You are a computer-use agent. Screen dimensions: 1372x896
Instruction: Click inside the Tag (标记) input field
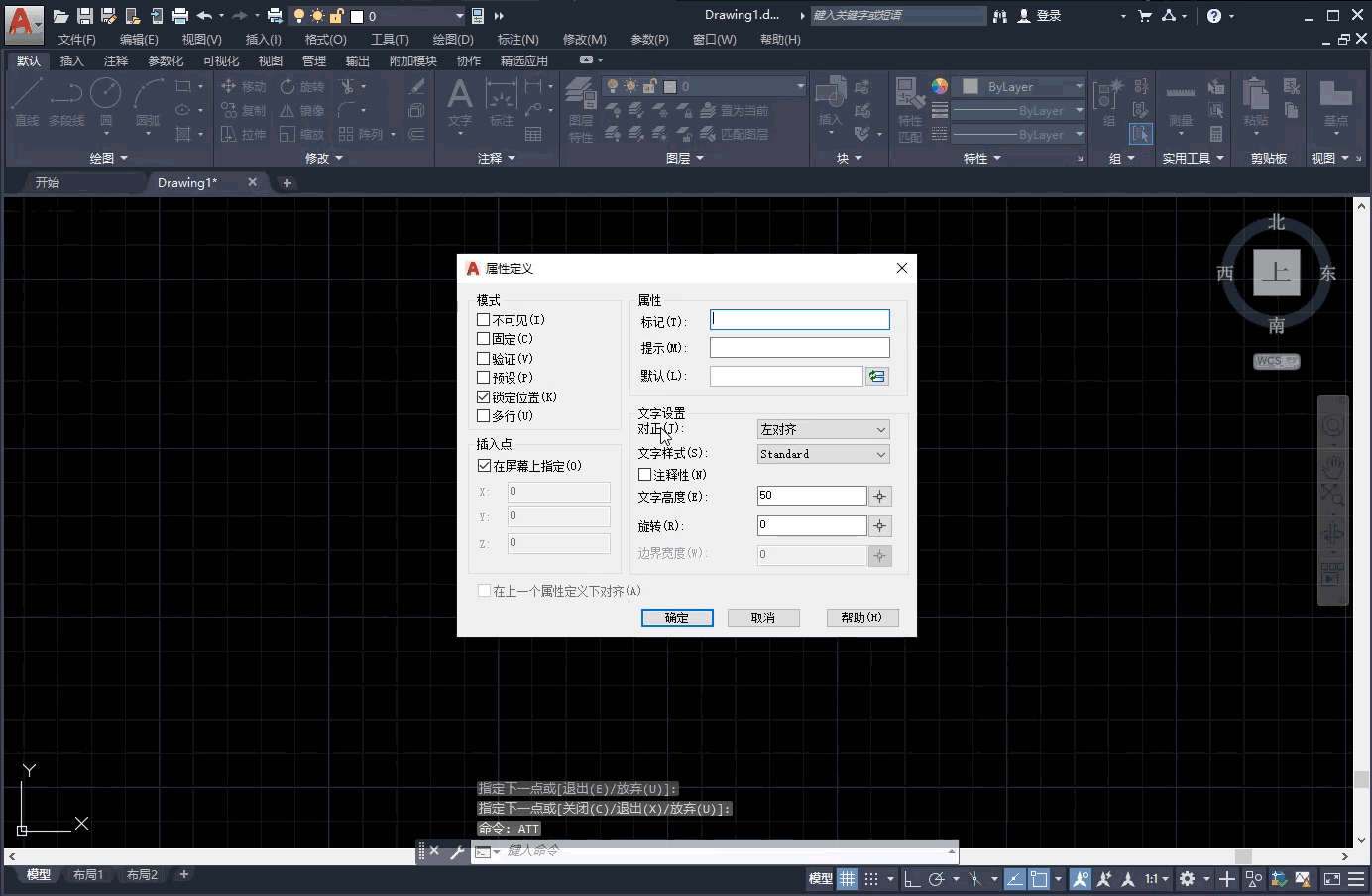(x=799, y=319)
